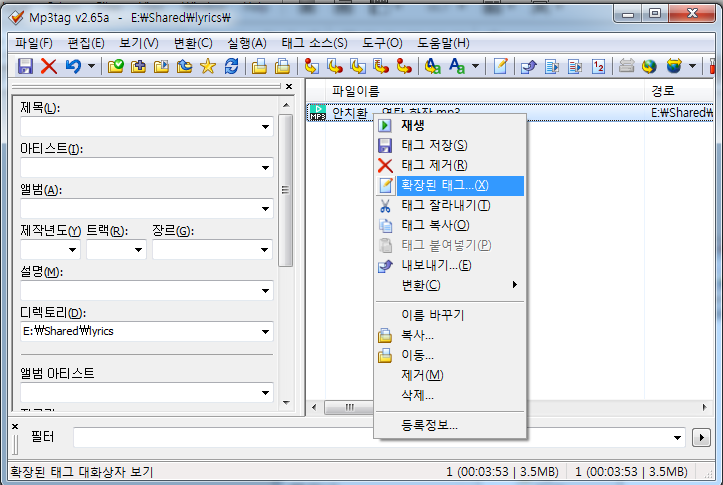723x485 pixels.
Task: Expand the directory (디렉토리) dropdown
Action: tap(265, 331)
